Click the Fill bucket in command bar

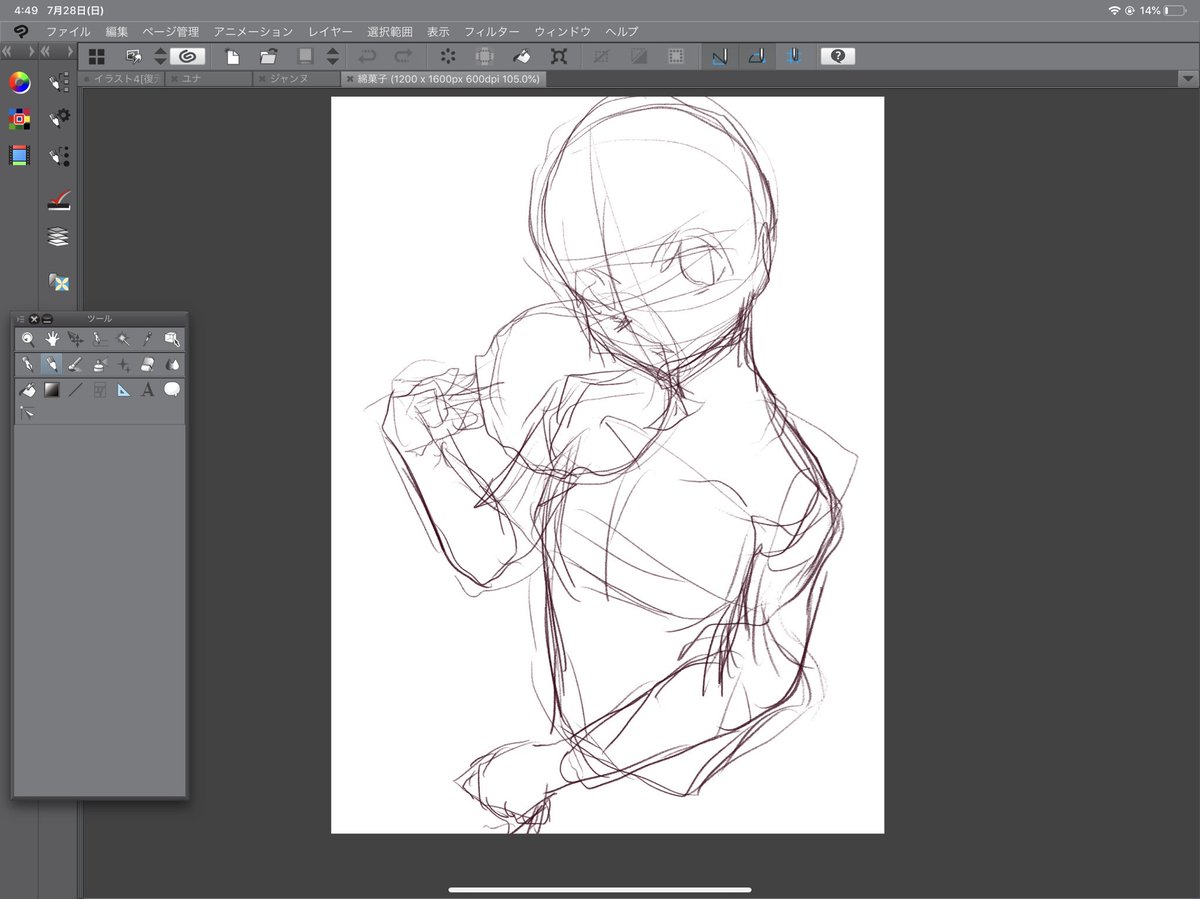tap(521, 56)
